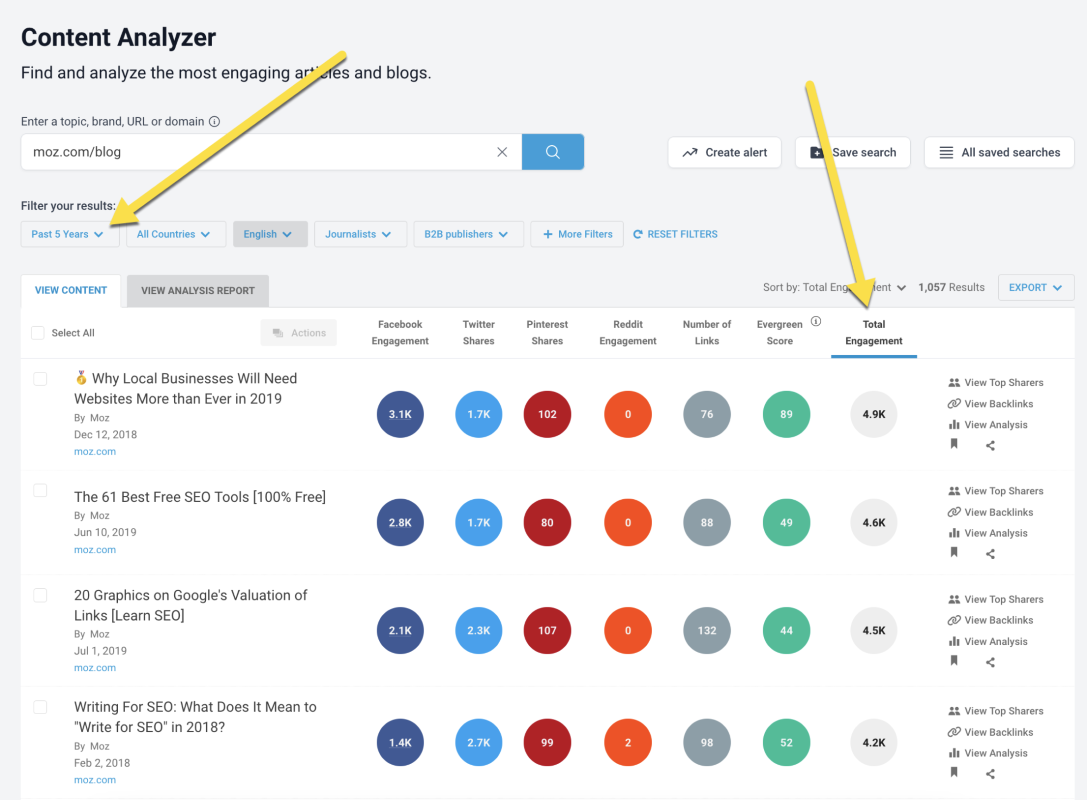This screenshot has height=800, width=1087.
Task: Share the 61 Best Free SEO Tools article
Action: pos(990,554)
